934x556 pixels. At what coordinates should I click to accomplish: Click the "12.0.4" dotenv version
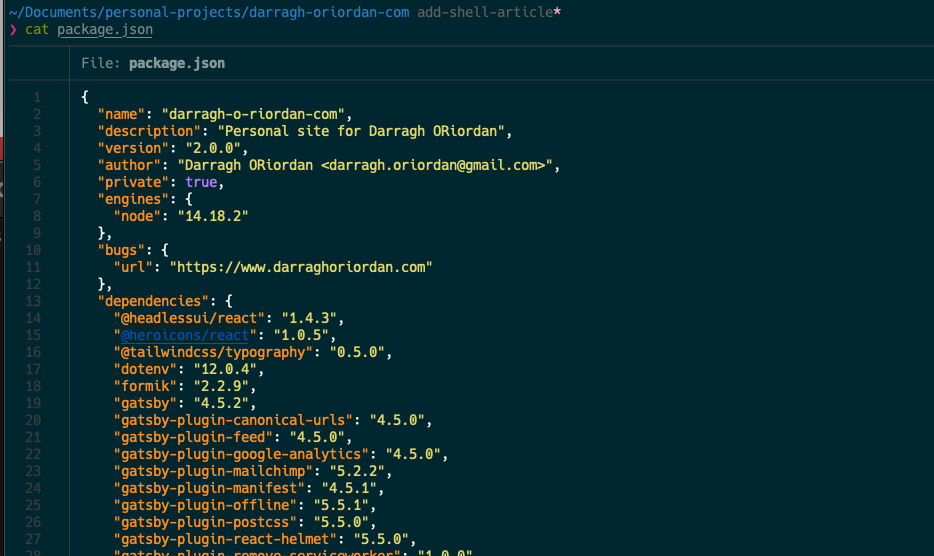(x=225, y=369)
